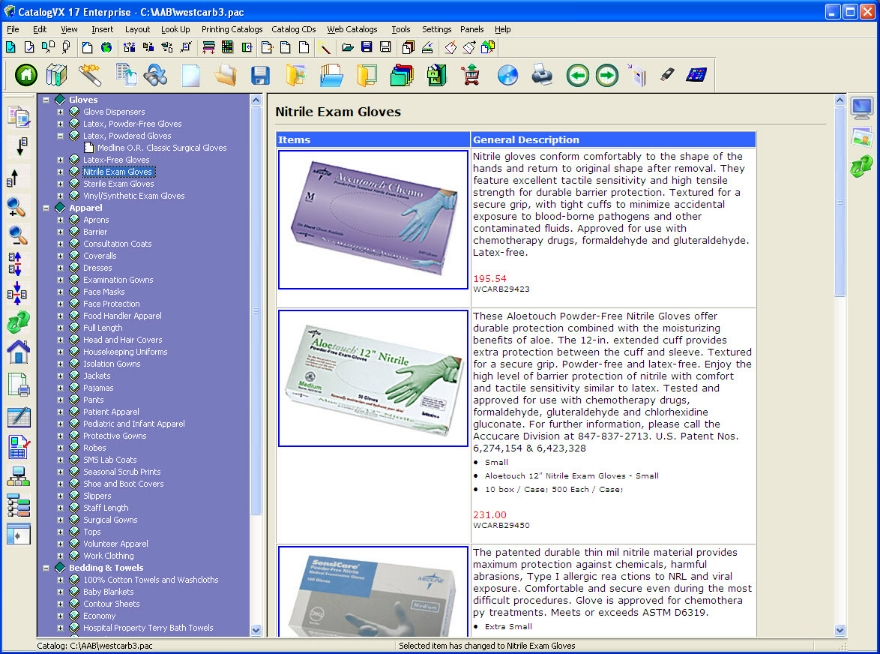Move item down with sidebar down arrow
880x654 pixels.
(20, 146)
